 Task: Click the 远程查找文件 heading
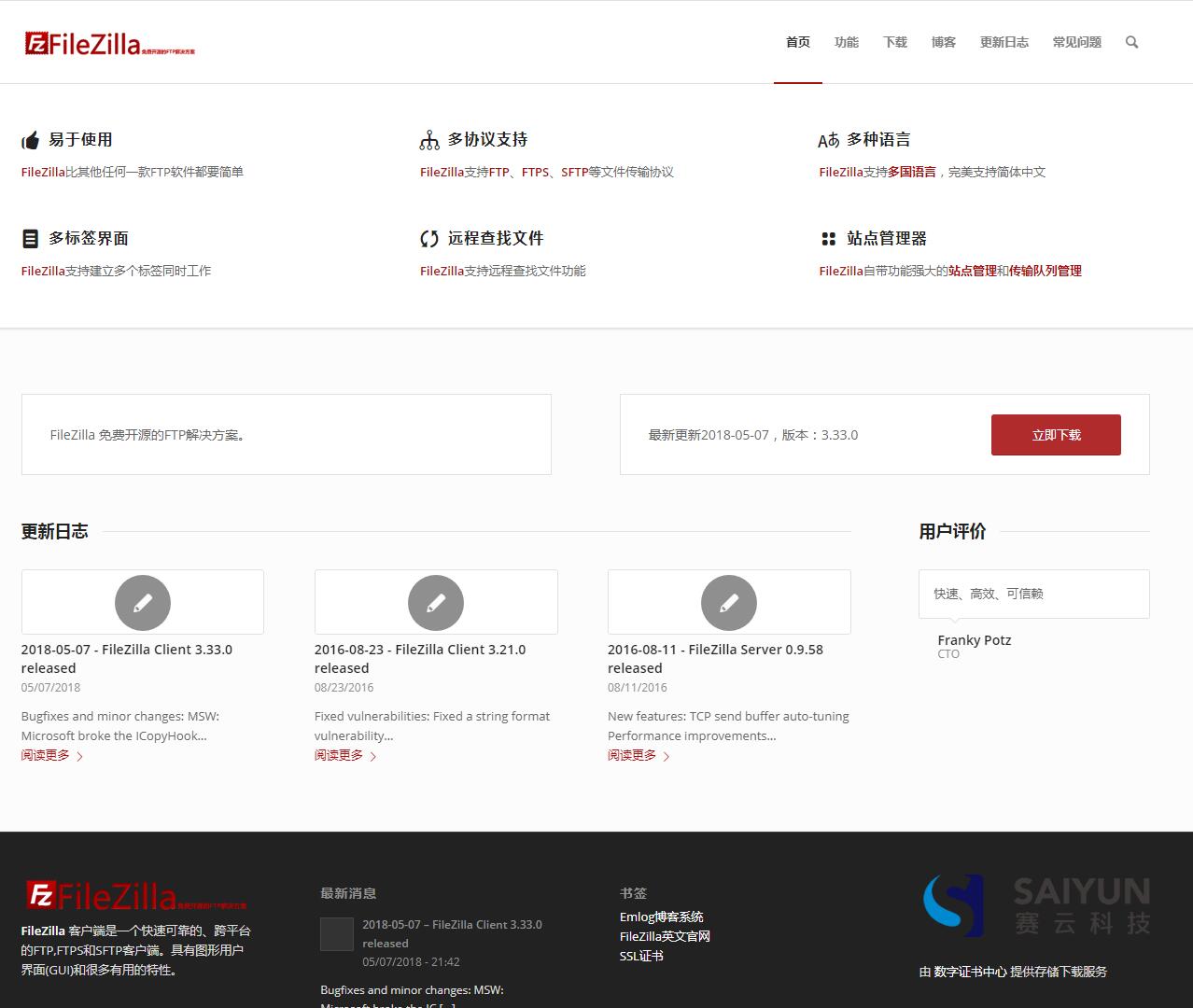(496, 238)
